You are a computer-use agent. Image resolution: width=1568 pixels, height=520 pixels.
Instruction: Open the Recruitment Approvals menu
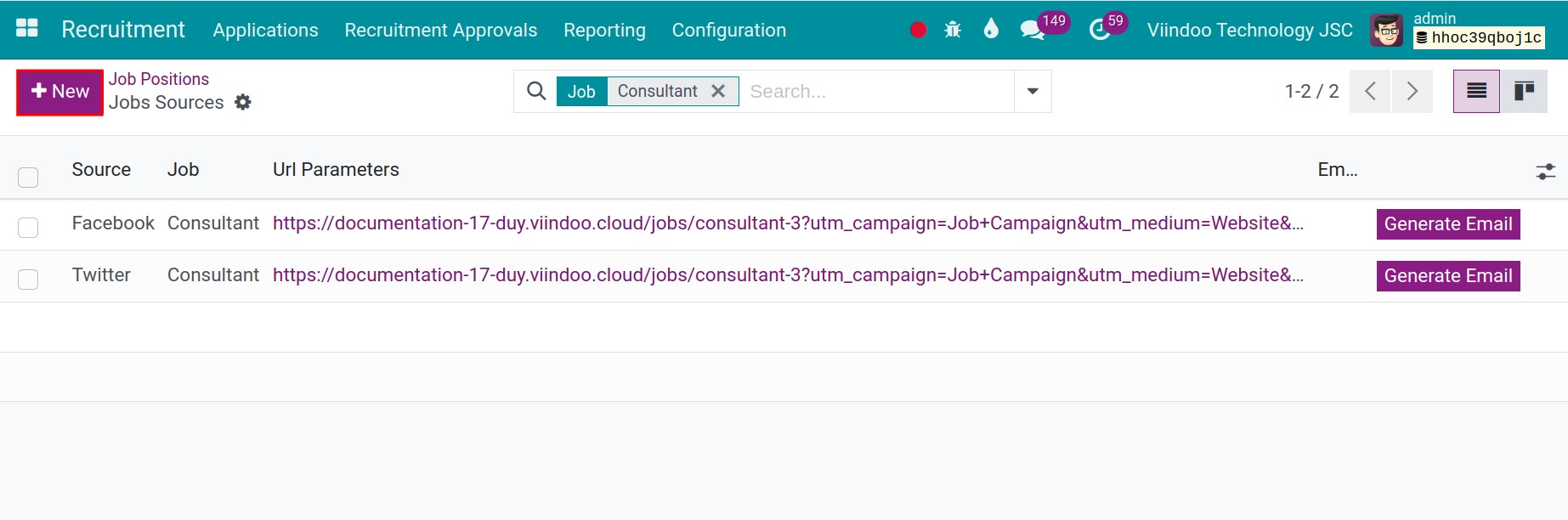(440, 30)
